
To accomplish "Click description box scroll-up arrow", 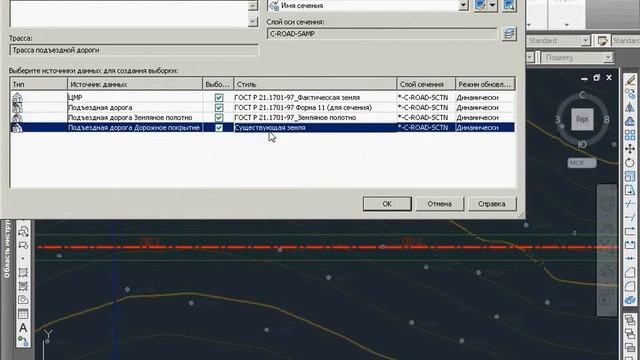I will tap(253, 5).
